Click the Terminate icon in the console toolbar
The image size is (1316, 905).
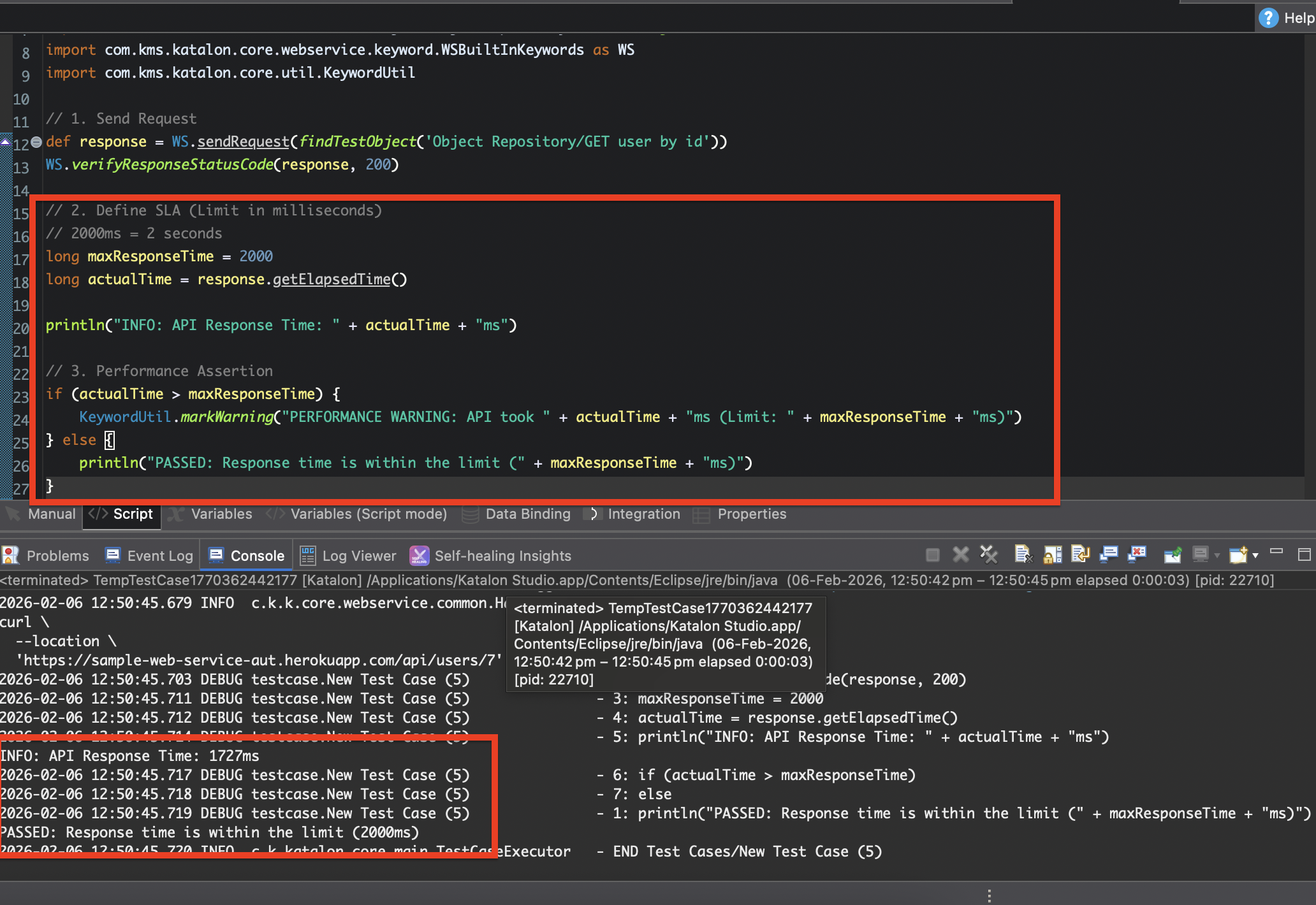(x=933, y=554)
